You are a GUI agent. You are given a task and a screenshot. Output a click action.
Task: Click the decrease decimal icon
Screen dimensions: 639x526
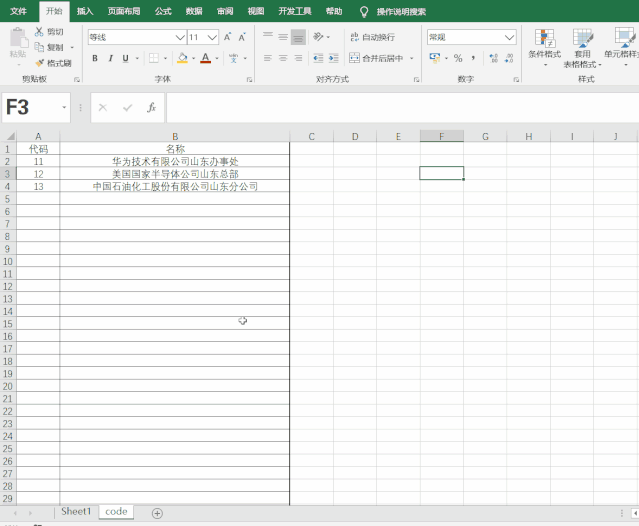tap(509, 58)
